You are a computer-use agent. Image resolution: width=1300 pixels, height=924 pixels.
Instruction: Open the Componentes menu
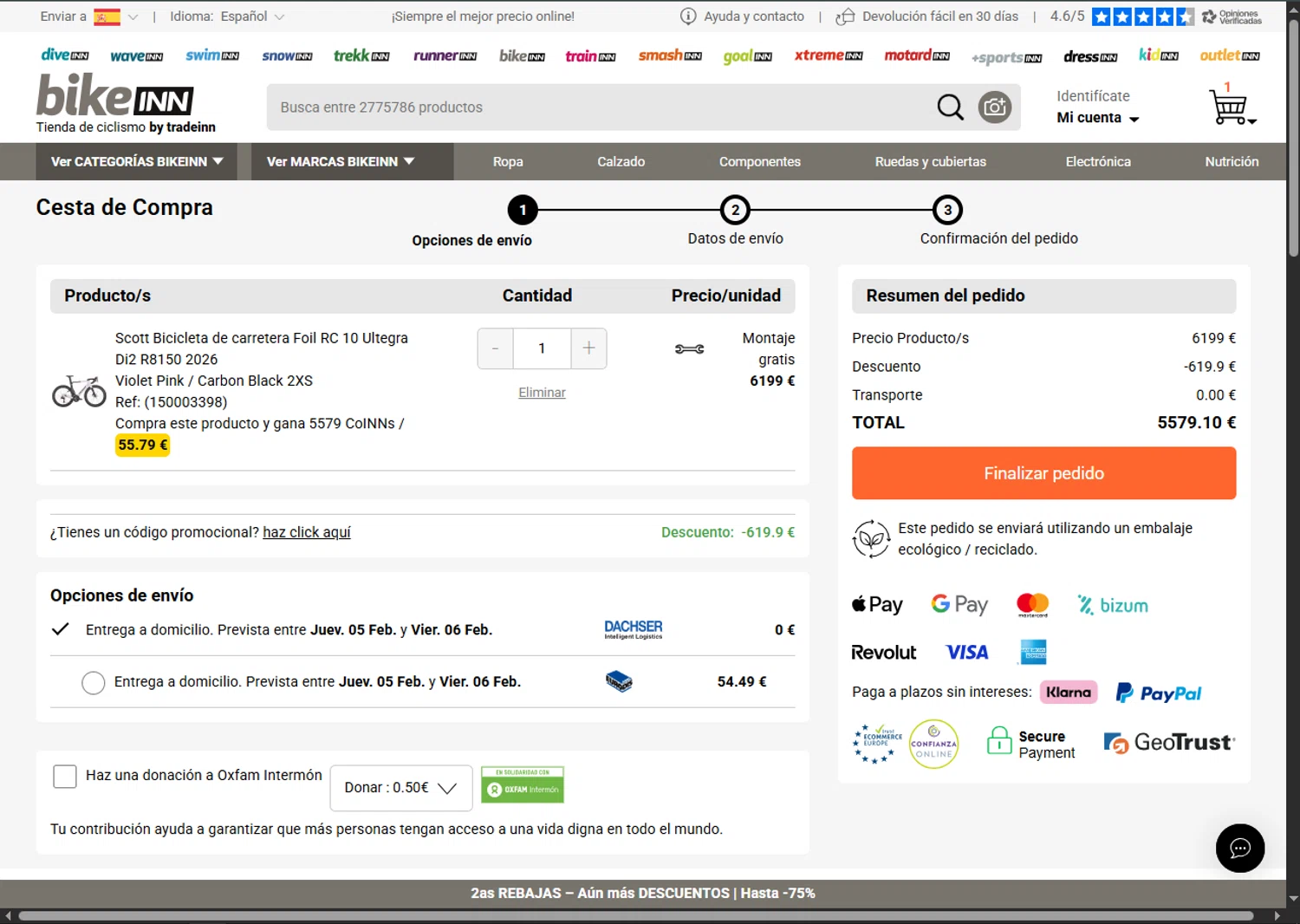(760, 161)
